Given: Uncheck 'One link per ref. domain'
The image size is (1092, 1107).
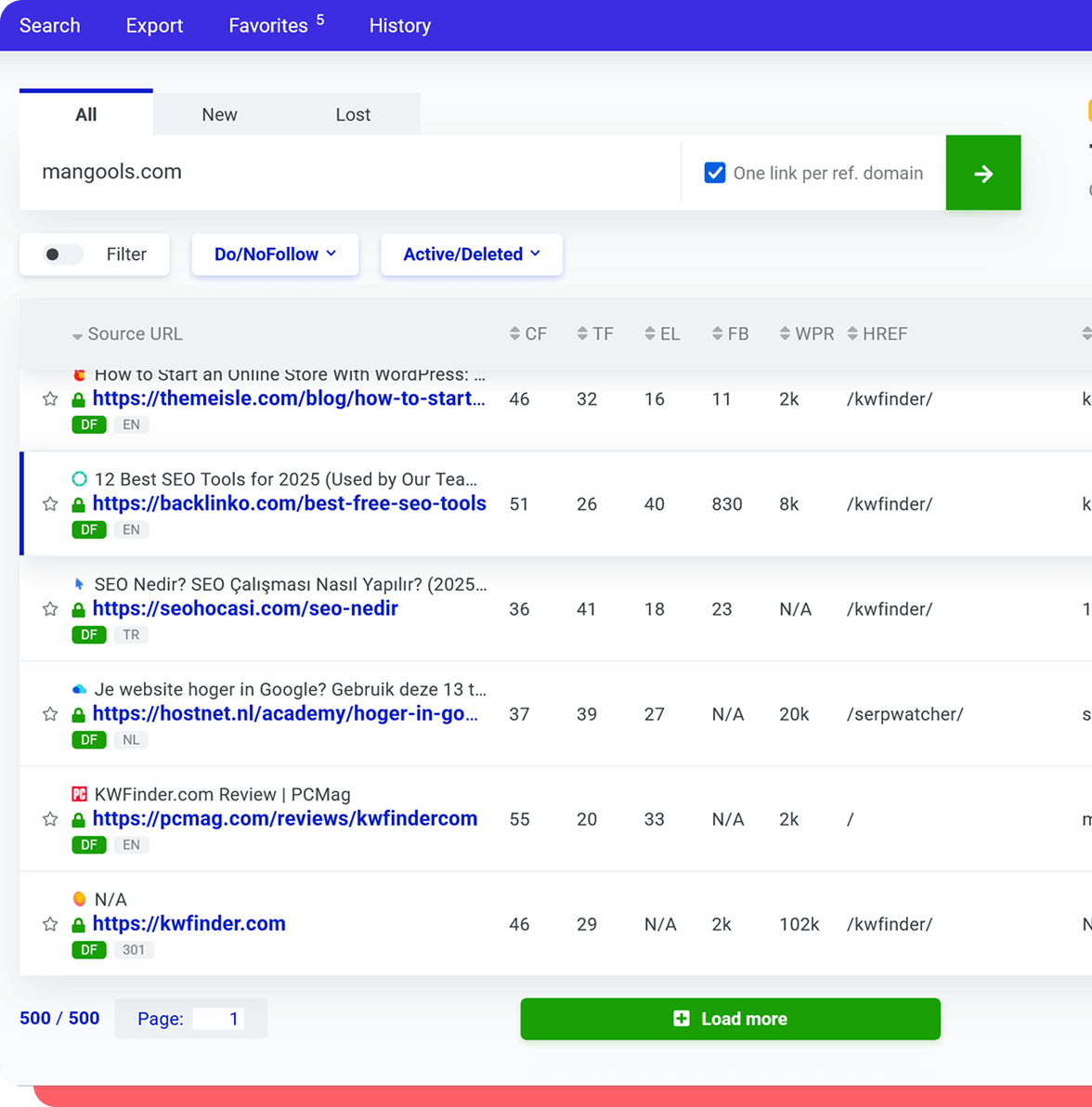Looking at the screenshot, I should tap(714, 173).
